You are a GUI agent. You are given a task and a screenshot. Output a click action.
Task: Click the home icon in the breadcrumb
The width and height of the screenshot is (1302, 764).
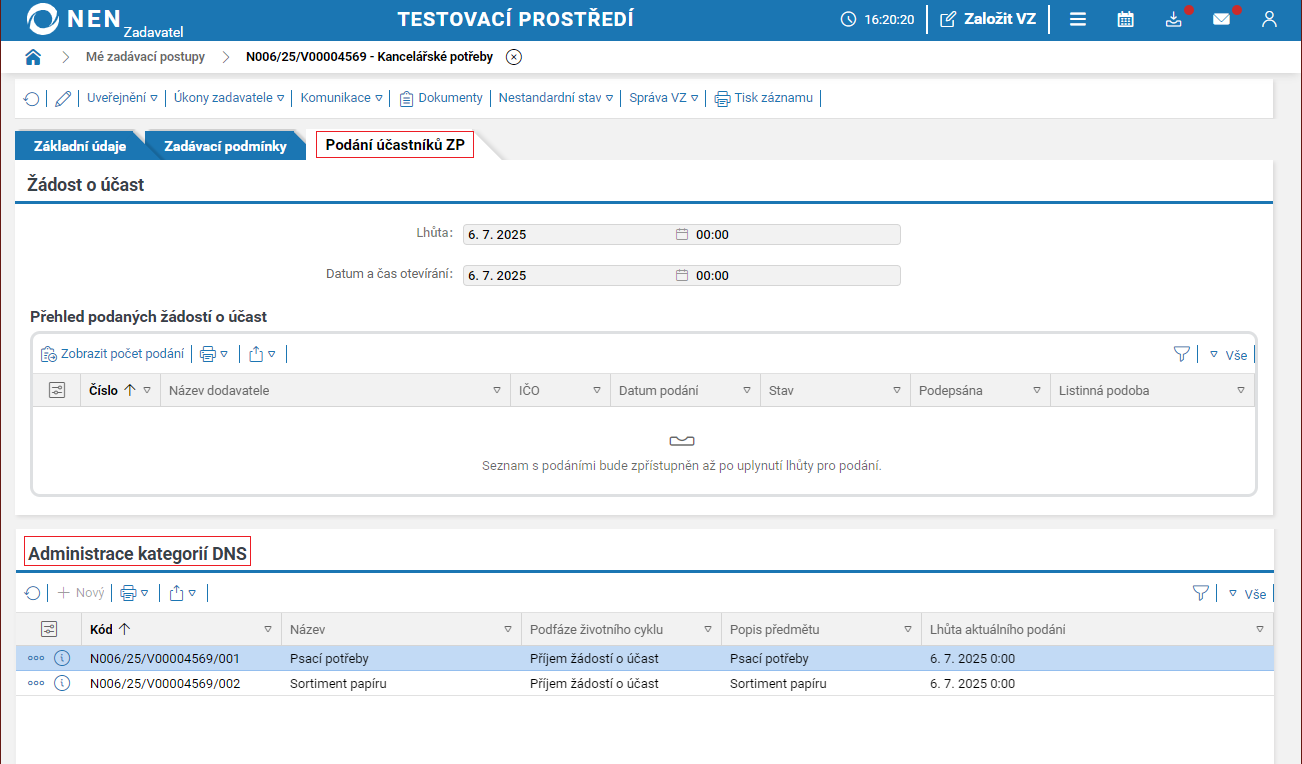pos(33,57)
